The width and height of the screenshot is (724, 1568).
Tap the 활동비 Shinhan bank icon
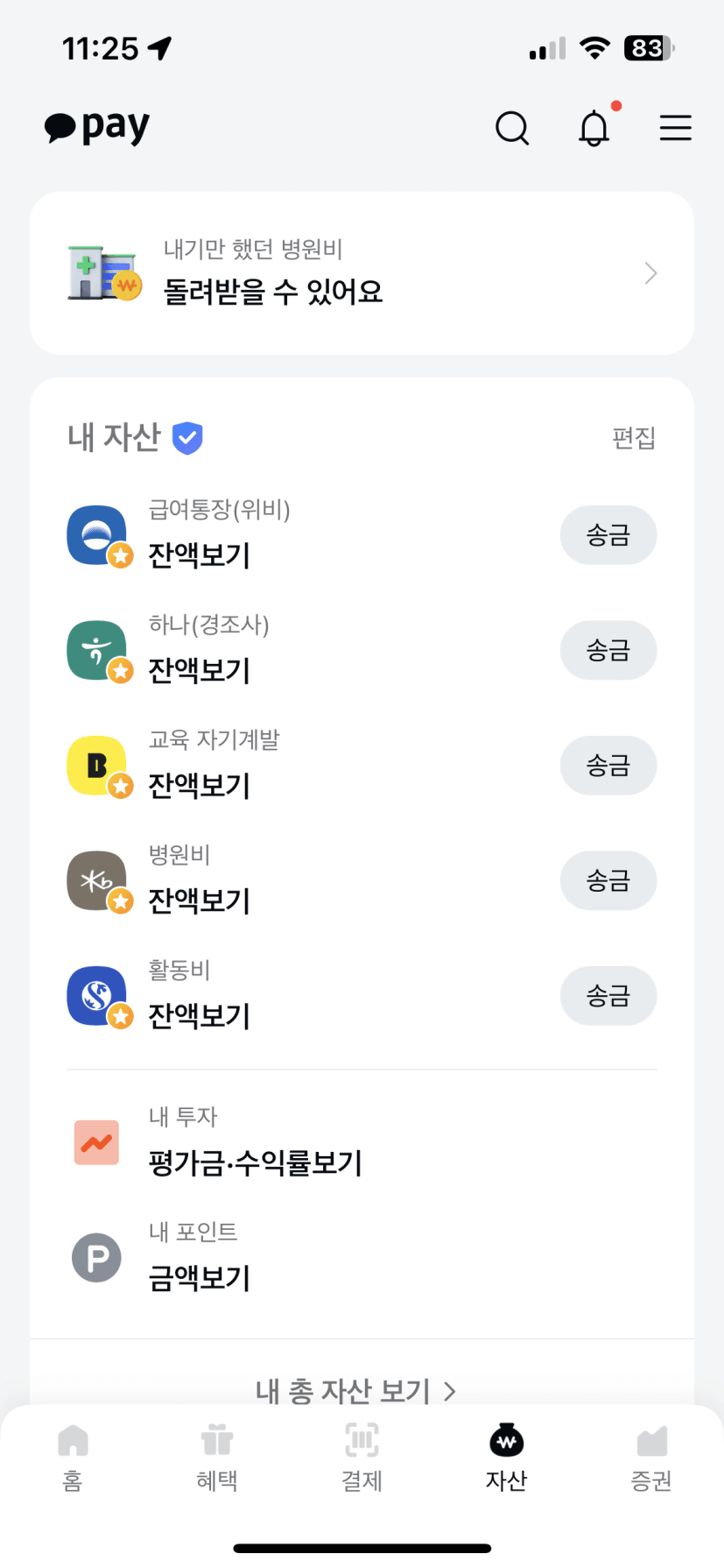(97, 996)
